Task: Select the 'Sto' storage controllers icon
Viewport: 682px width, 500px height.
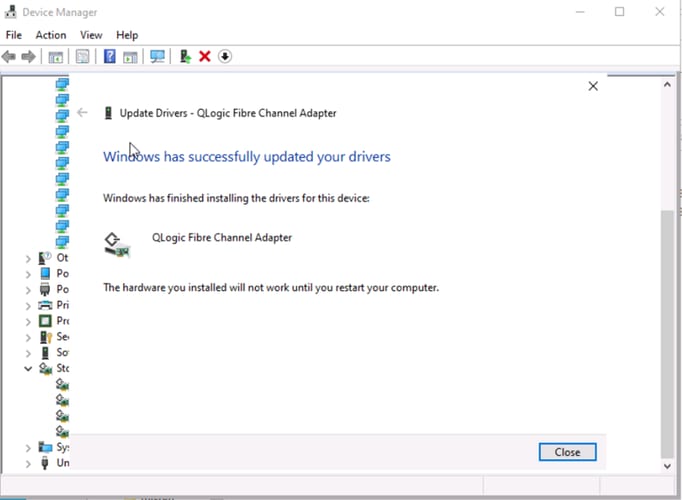Action: pyautogui.click(x=45, y=368)
